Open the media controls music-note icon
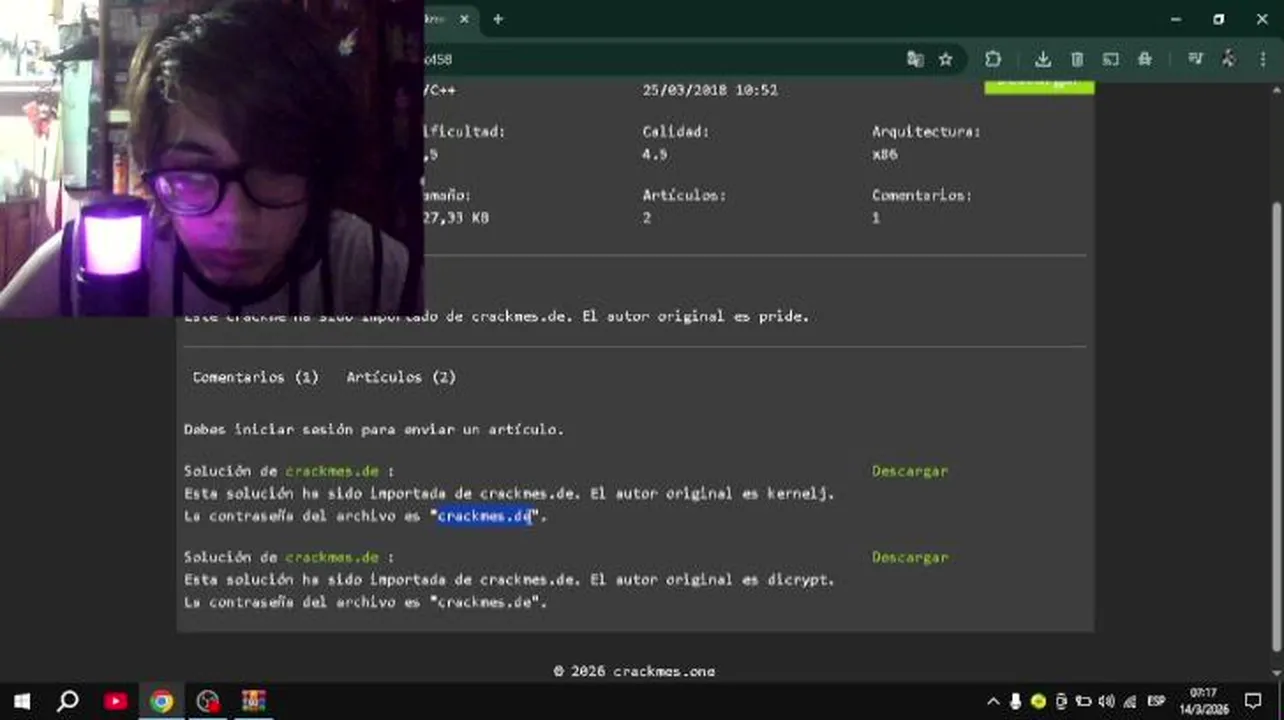Screen dimensions: 1284x720 (x=1195, y=59)
